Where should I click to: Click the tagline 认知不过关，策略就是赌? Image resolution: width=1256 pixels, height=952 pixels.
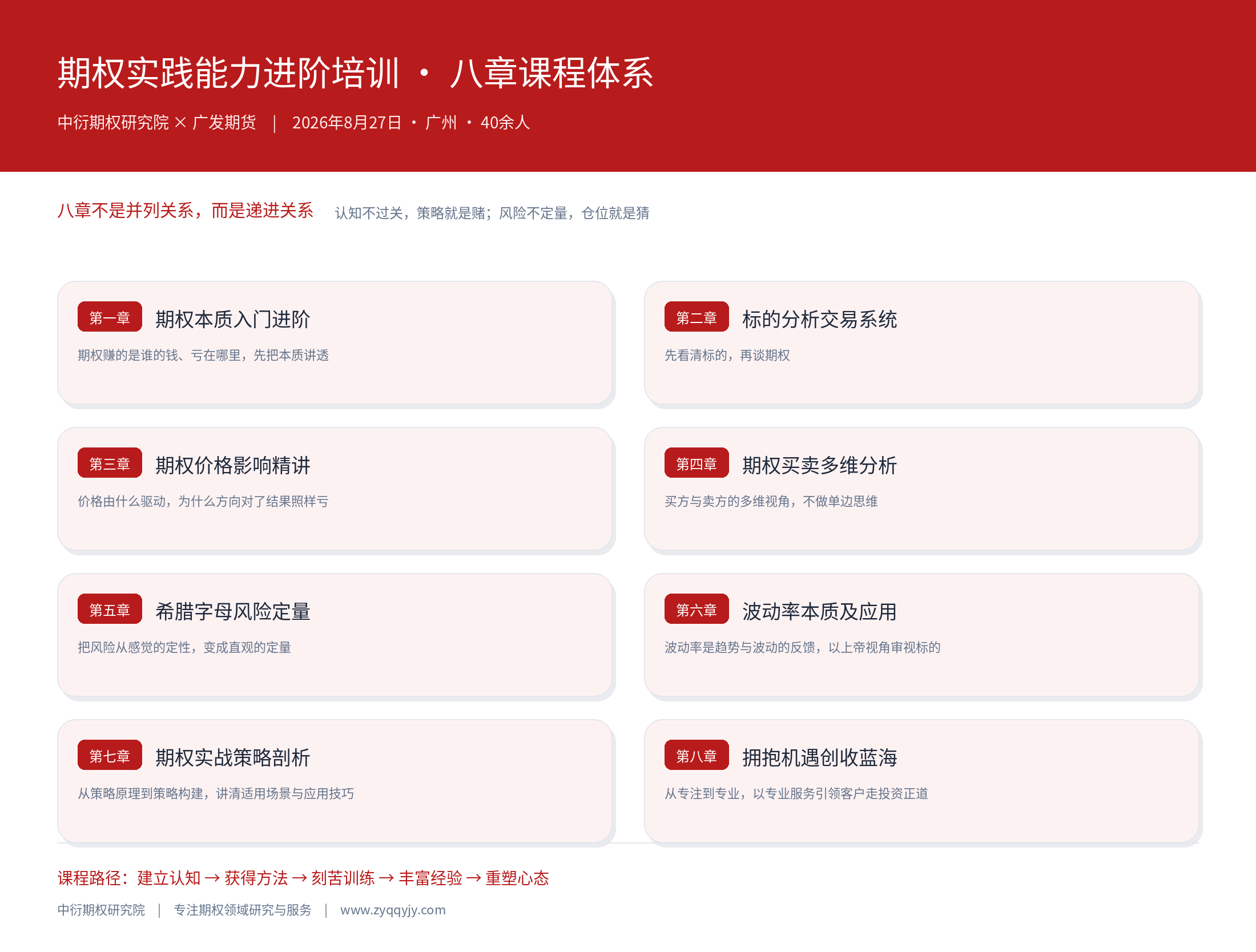(410, 213)
